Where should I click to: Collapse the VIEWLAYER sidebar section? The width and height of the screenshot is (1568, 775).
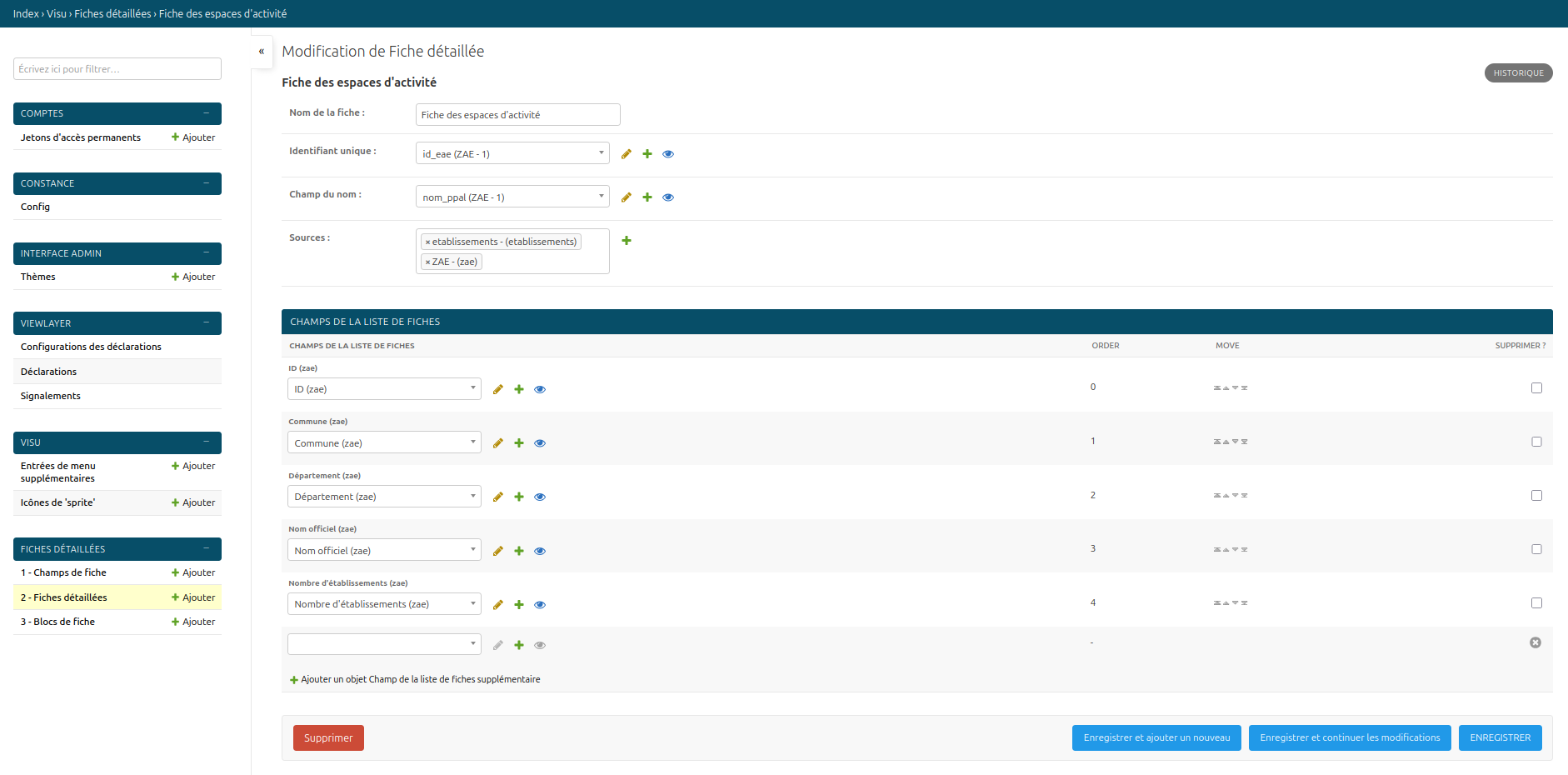tap(206, 323)
